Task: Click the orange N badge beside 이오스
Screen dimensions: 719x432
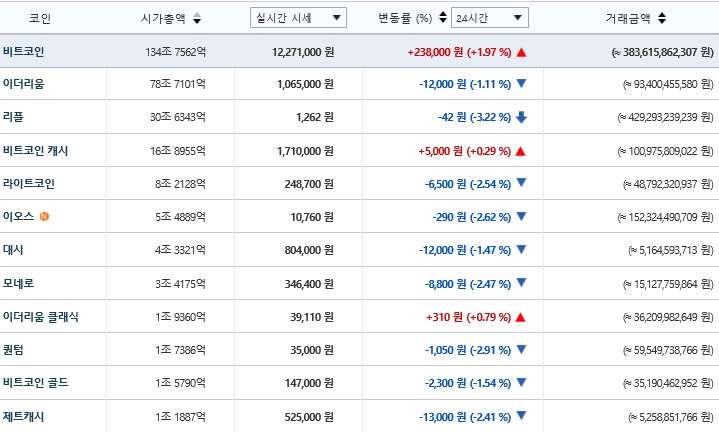Action: pyautogui.click(x=44, y=216)
